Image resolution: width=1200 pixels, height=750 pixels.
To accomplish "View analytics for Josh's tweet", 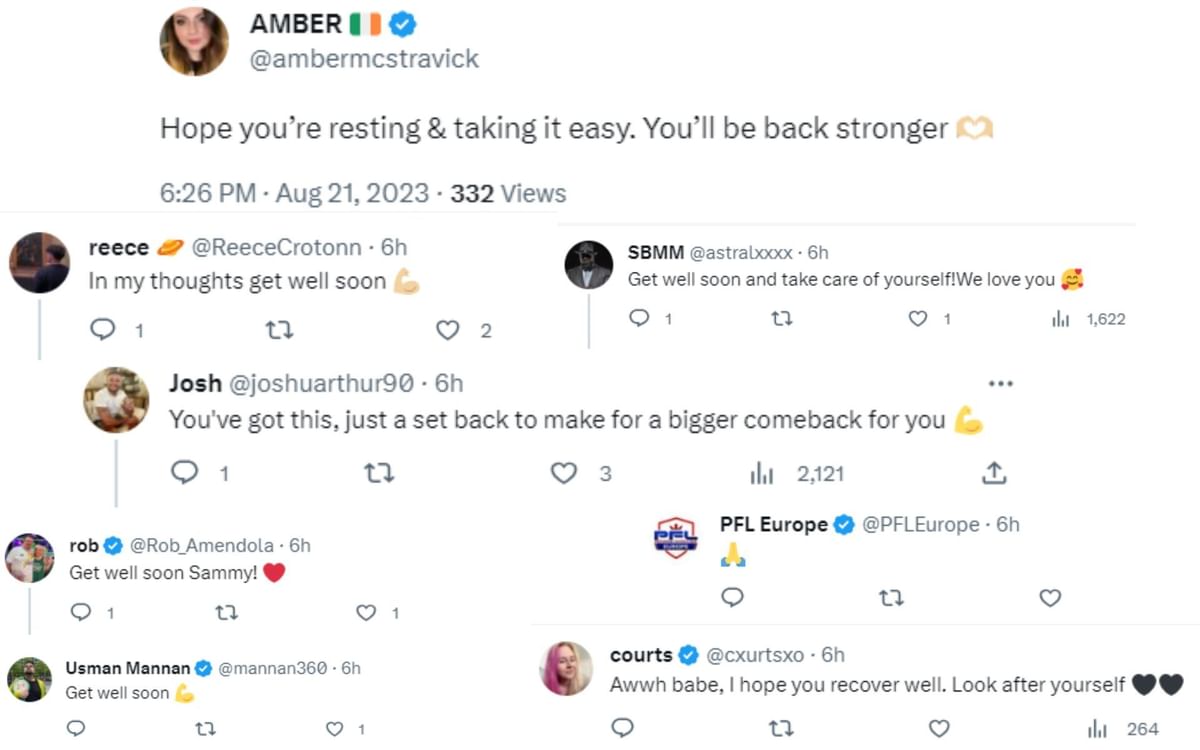I will [762, 474].
